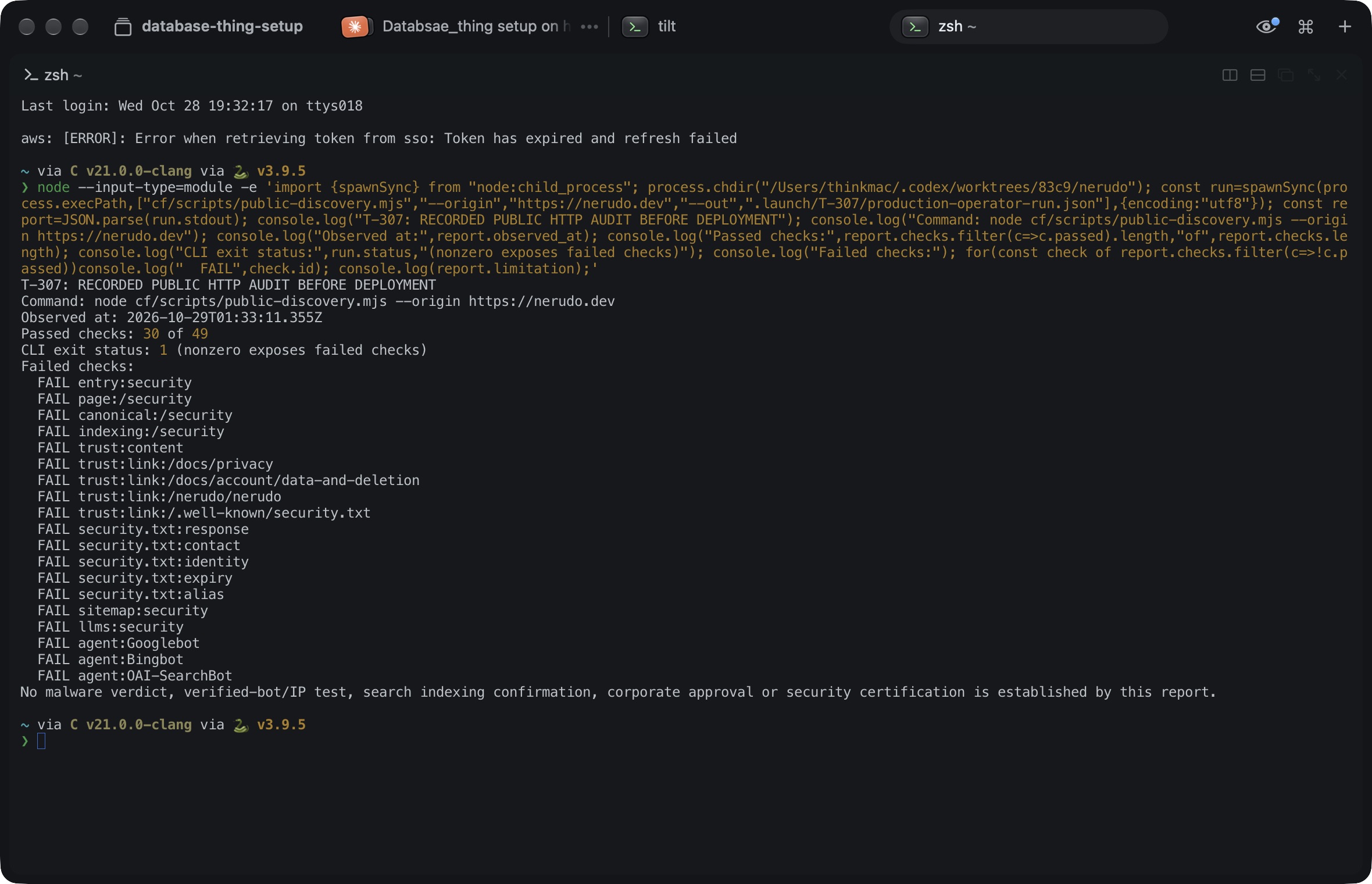
Task: Expand the zsh pane with the diagonal arrows
Action: [x=1313, y=75]
